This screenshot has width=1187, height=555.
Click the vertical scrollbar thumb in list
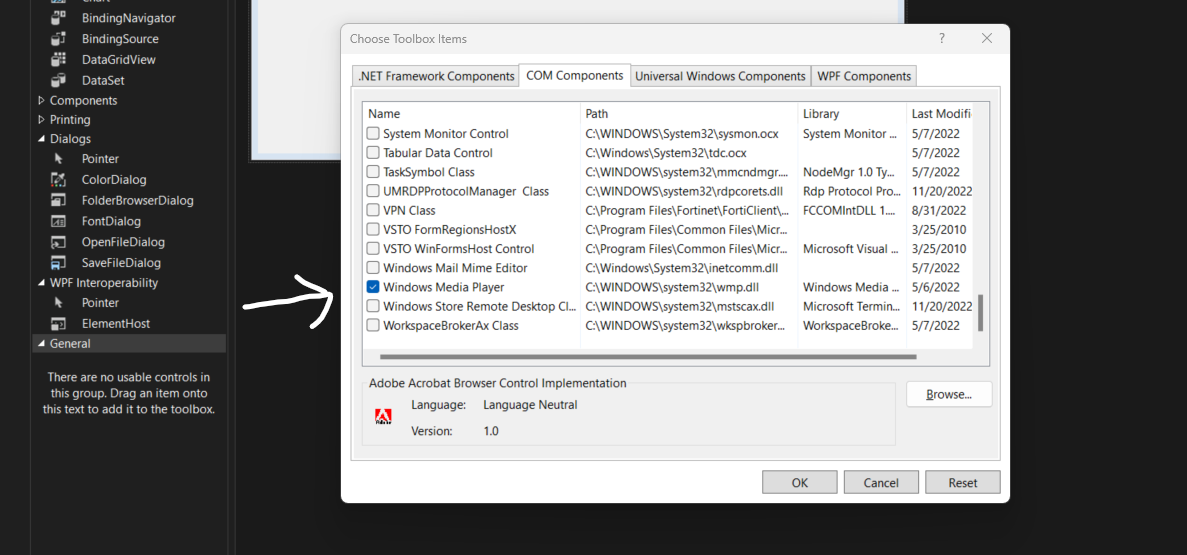tap(980, 313)
